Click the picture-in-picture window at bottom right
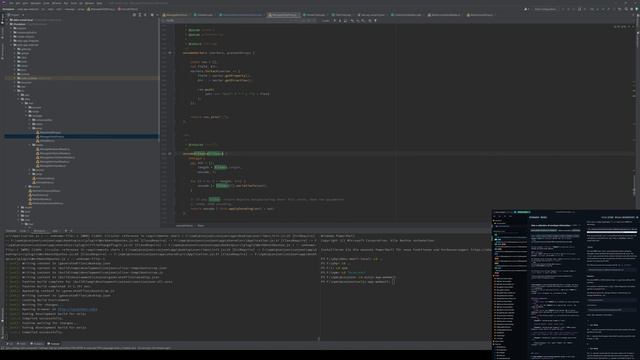The height and width of the screenshot is (360, 640). (x=566, y=284)
